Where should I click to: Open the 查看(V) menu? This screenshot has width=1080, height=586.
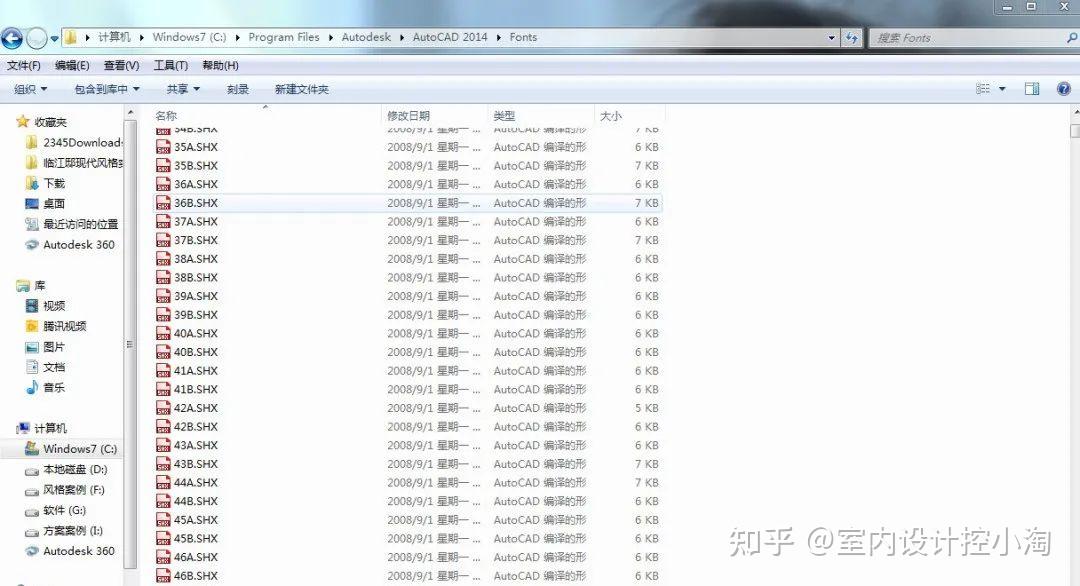[x=121, y=65]
